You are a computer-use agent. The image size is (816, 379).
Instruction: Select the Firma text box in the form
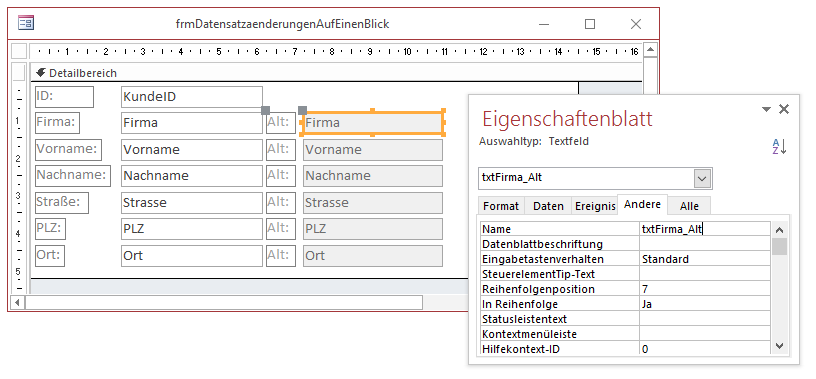pyautogui.click(x=192, y=123)
